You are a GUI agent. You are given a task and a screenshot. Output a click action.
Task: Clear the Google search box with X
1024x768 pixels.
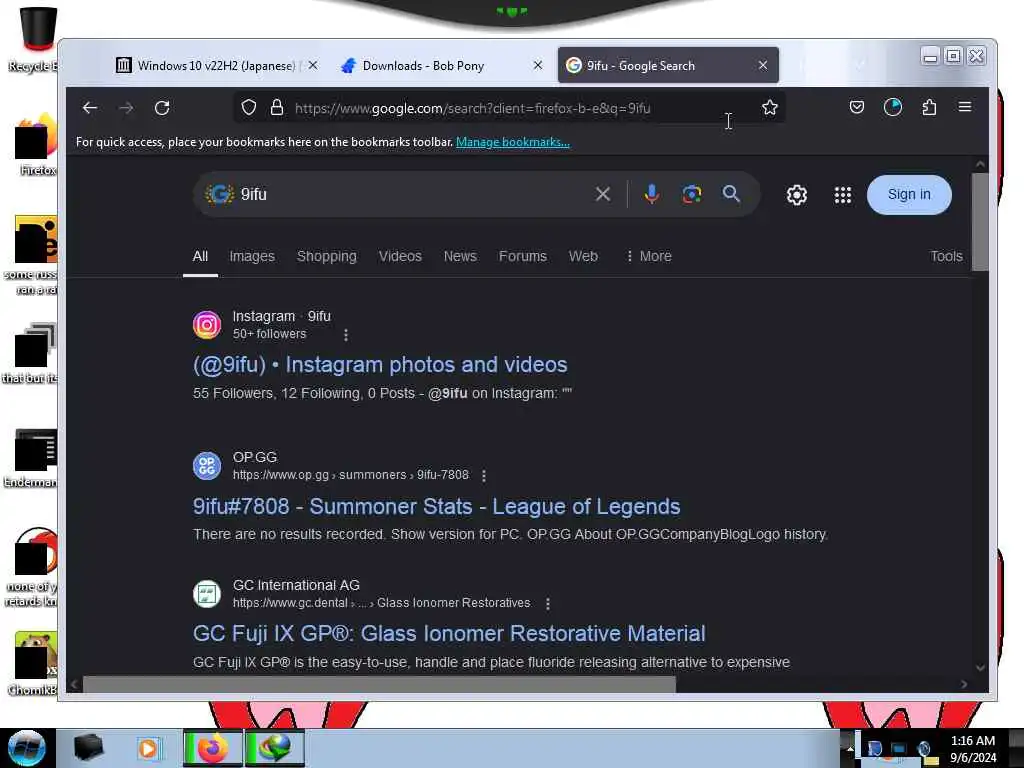coord(603,194)
